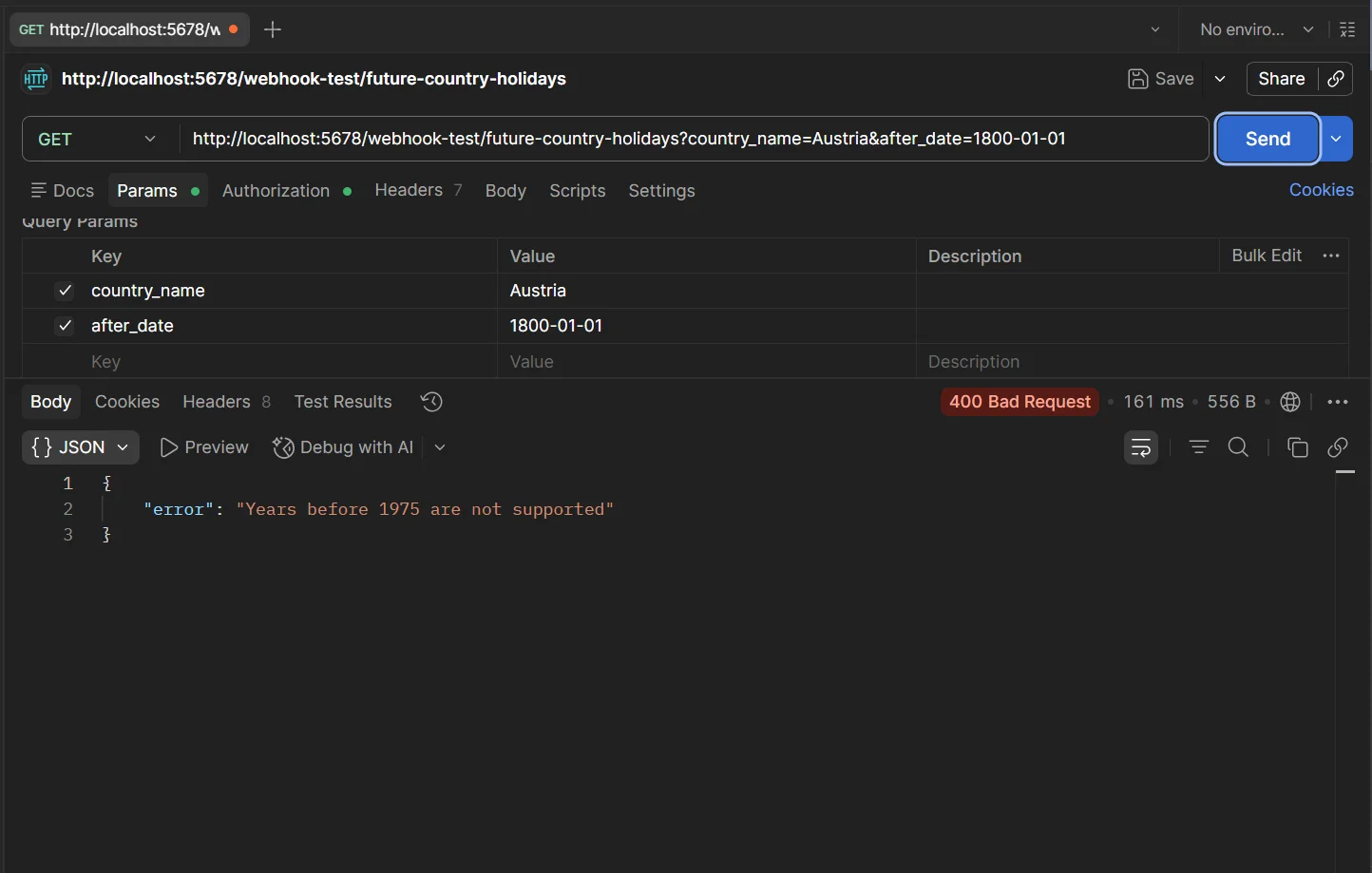Viewport: 1372px width, 873px height.
Task: Open the environment quick look icon
Action: coord(1347,29)
